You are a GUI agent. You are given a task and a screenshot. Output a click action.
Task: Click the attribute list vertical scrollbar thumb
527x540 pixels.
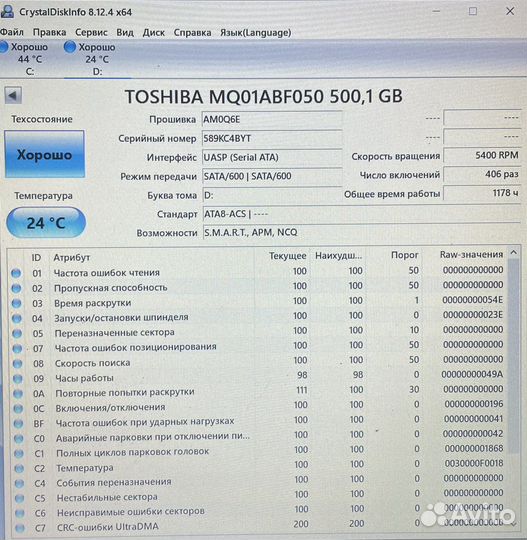[514, 356]
